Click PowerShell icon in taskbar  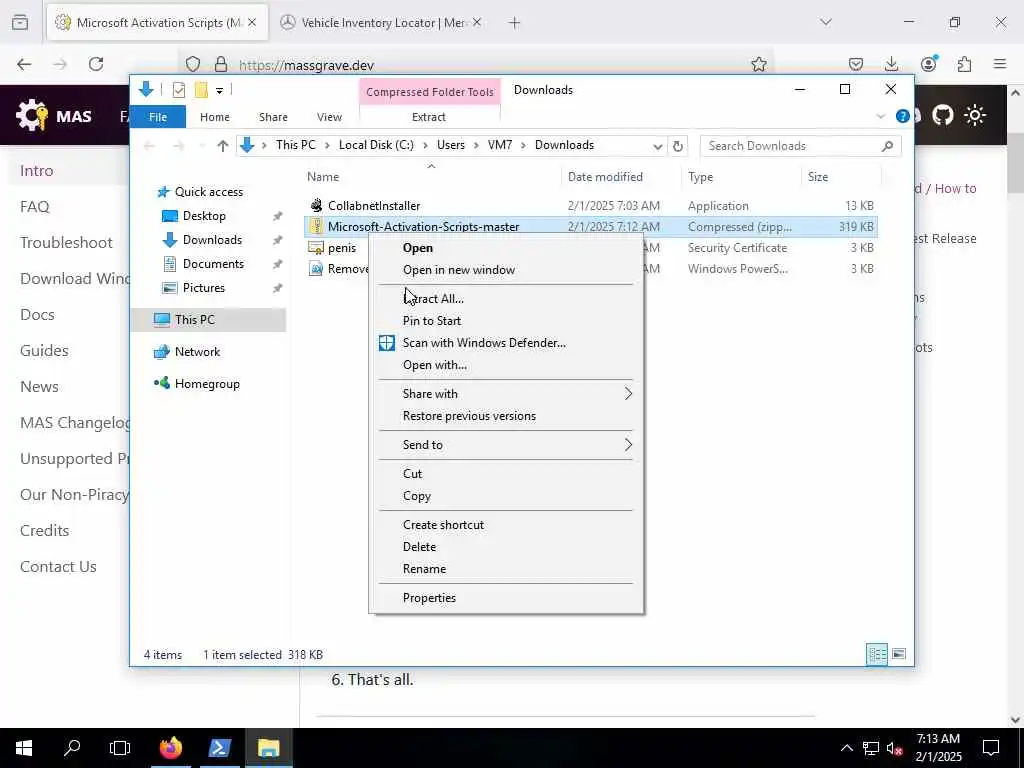pyautogui.click(x=219, y=748)
